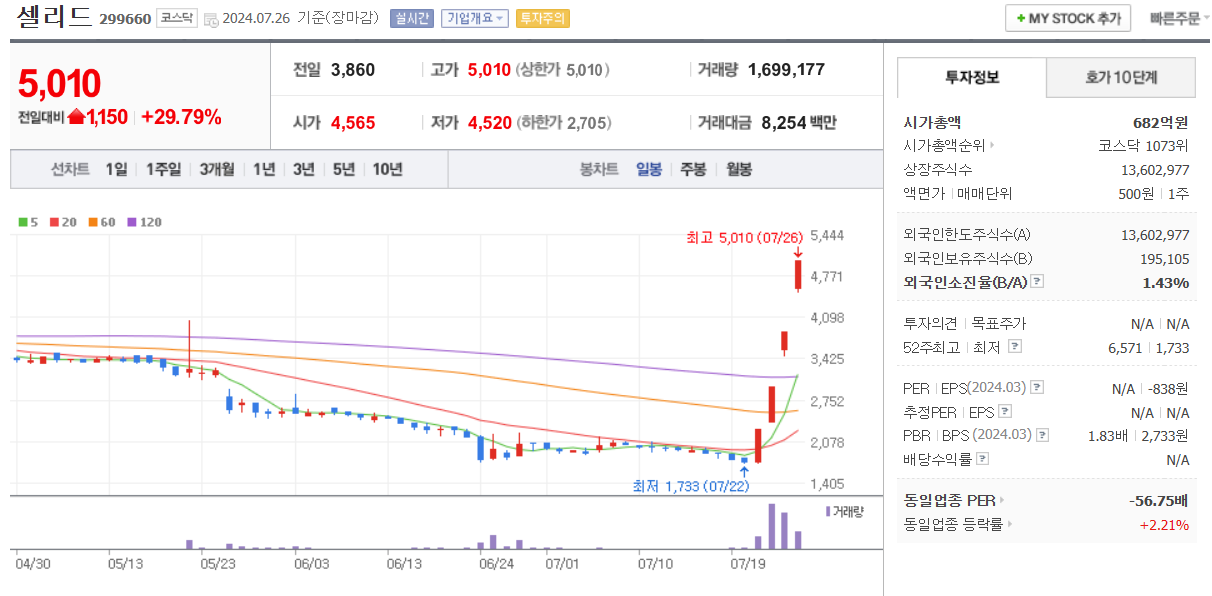Select the 주봉 candlestick chart
This screenshot has width=1212, height=596.
693,169
